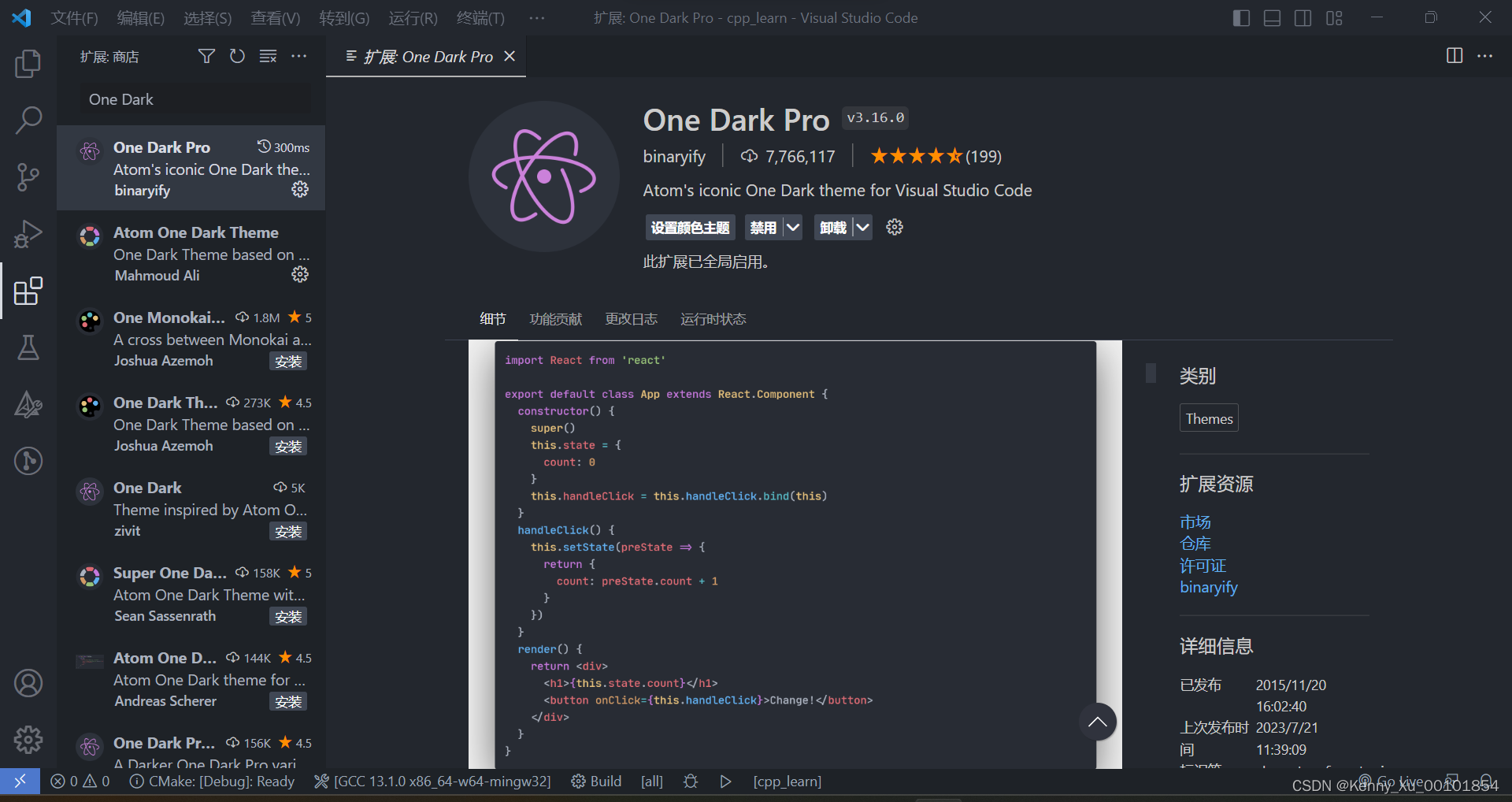Open binaryify link under extension resources
The height and width of the screenshot is (802, 1512).
(x=1209, y=587)
